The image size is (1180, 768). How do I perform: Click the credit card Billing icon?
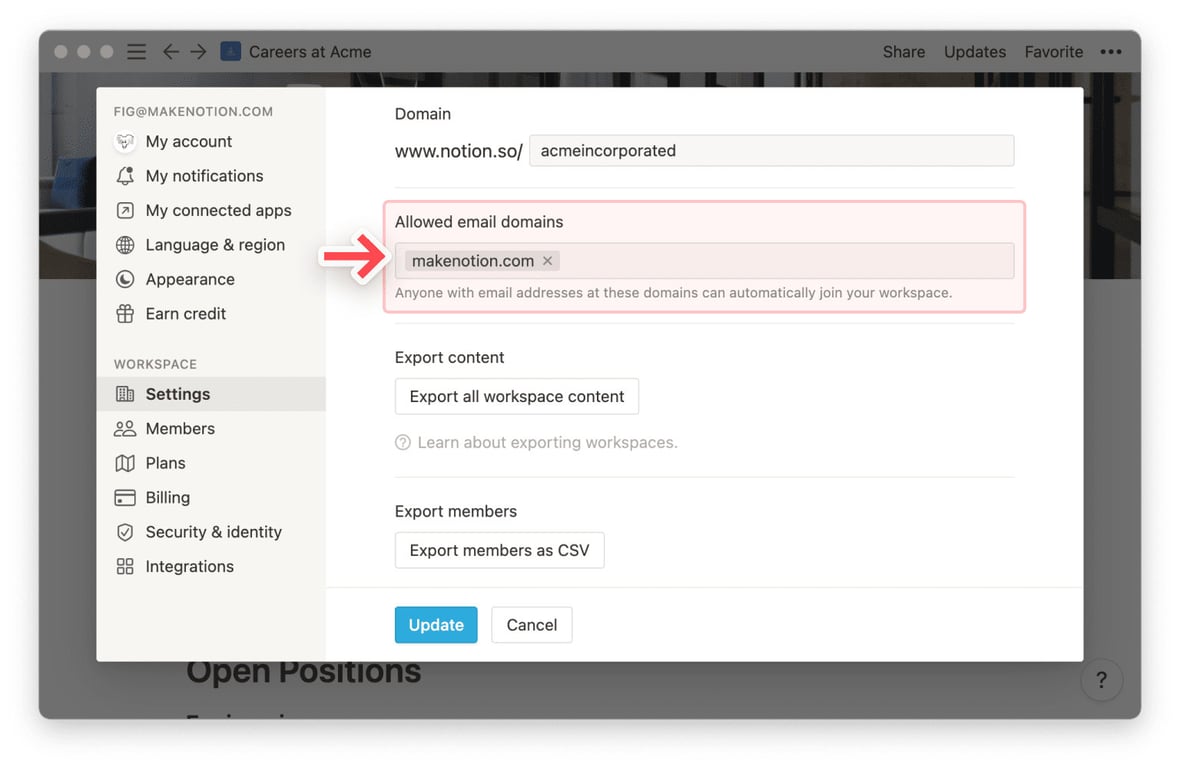(x=125, y=497)
